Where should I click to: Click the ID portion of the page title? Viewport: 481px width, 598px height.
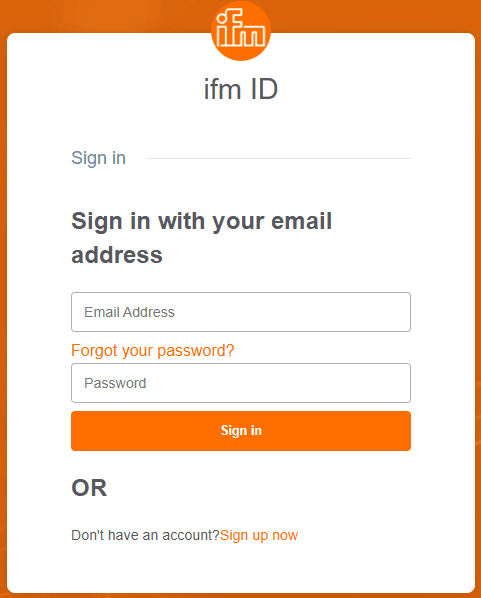tap(264, 89)
